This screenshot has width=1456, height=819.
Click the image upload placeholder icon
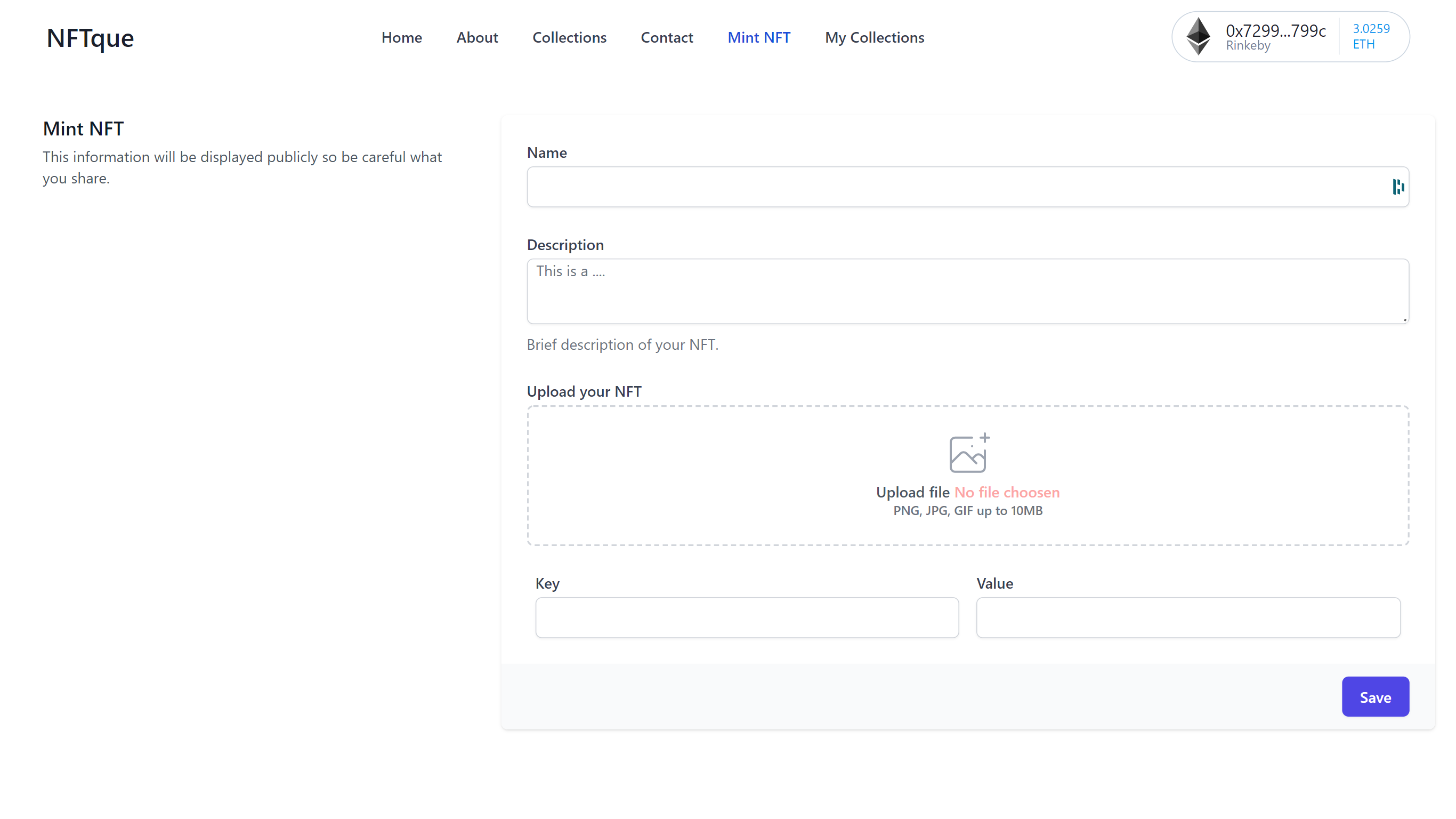(968, 453)
